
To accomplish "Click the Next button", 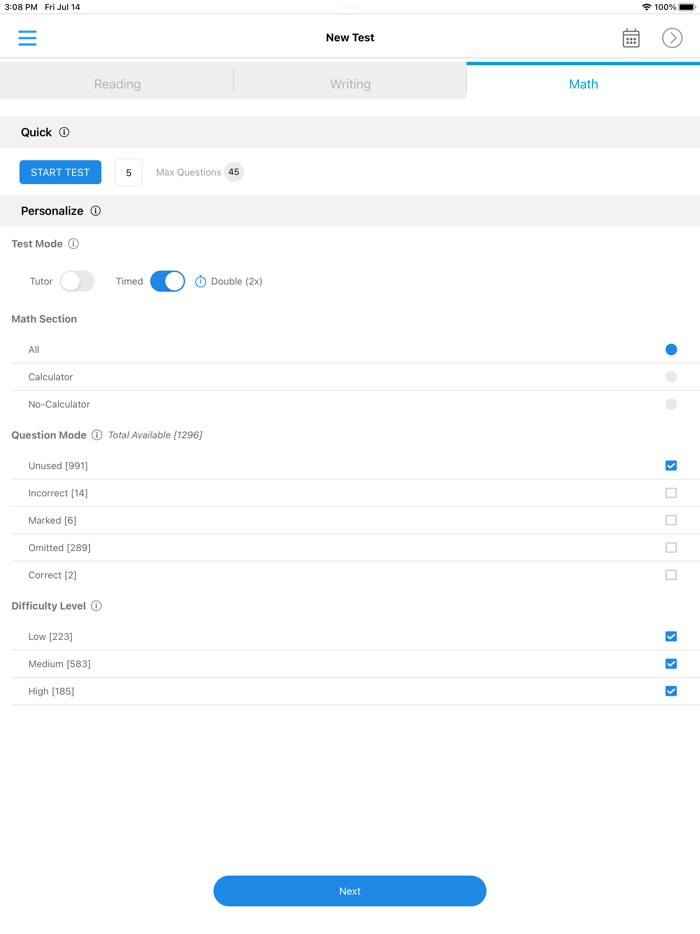I will 350,891.
